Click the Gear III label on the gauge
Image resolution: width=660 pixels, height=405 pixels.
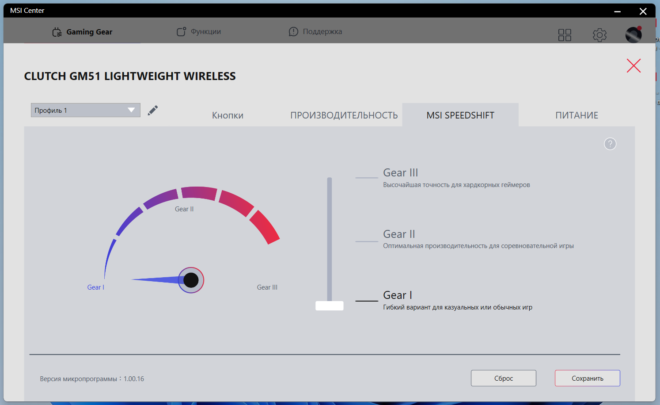tap(267, 287)
